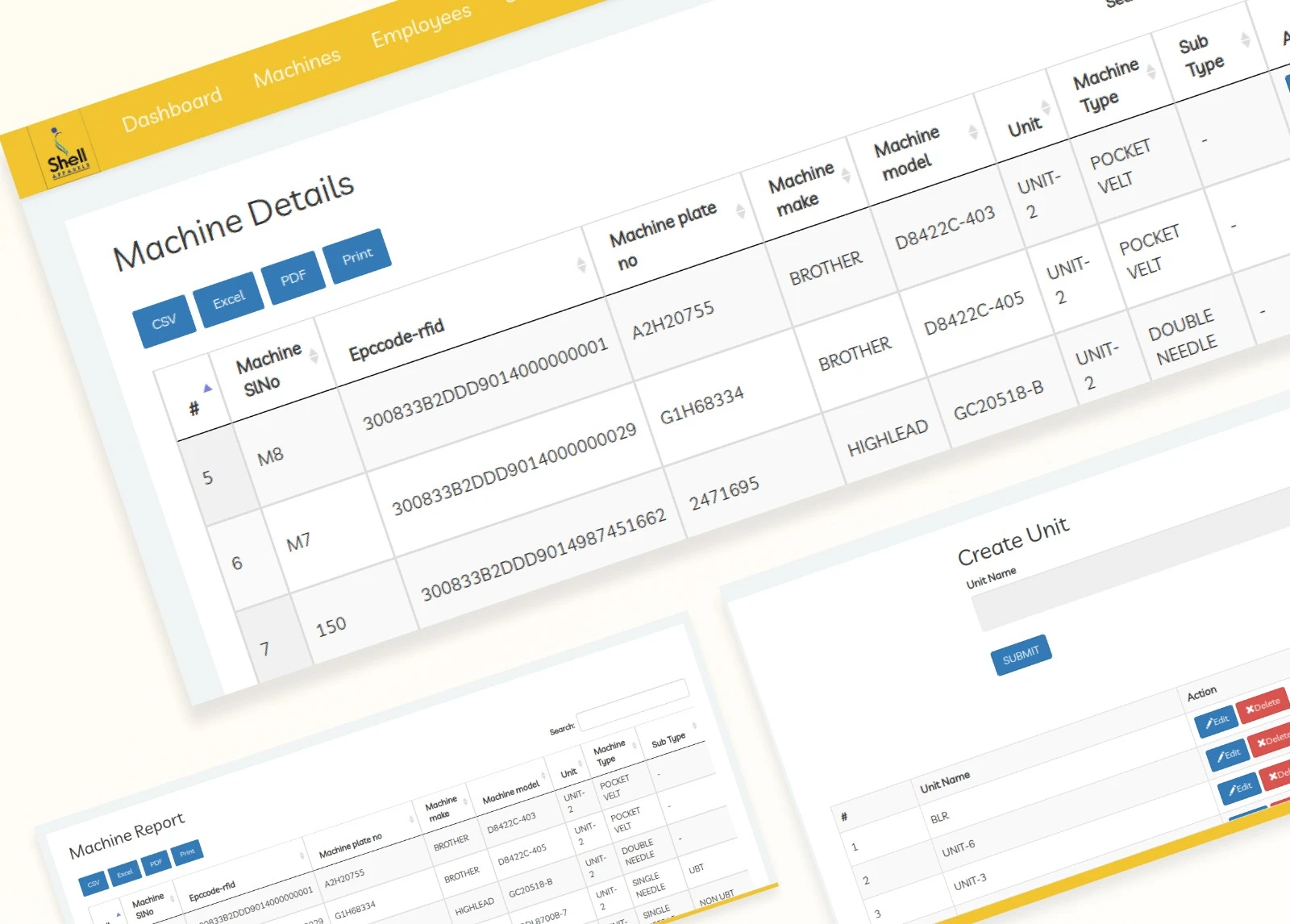Sort Machine Report by Epccode-rfid
The height and width of the screenshot is (924, 1290).
click(303, 855)
